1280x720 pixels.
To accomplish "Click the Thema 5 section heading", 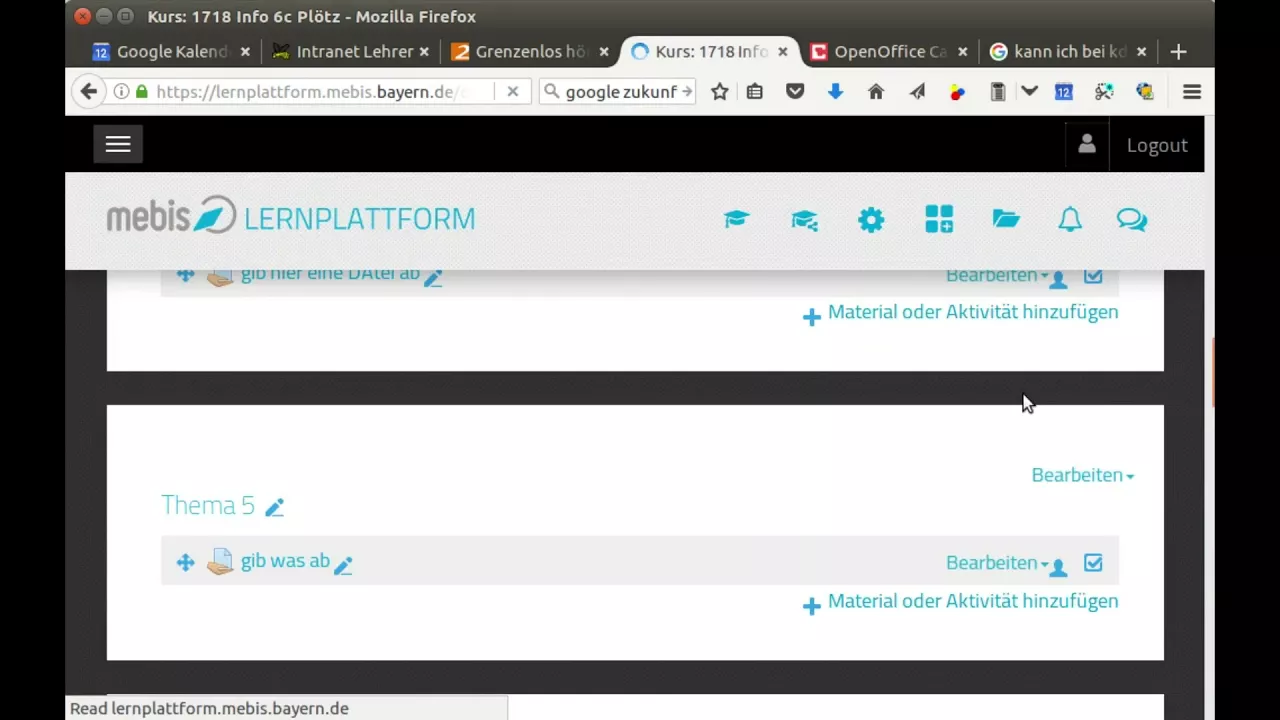I will click(x=208, y=505).
